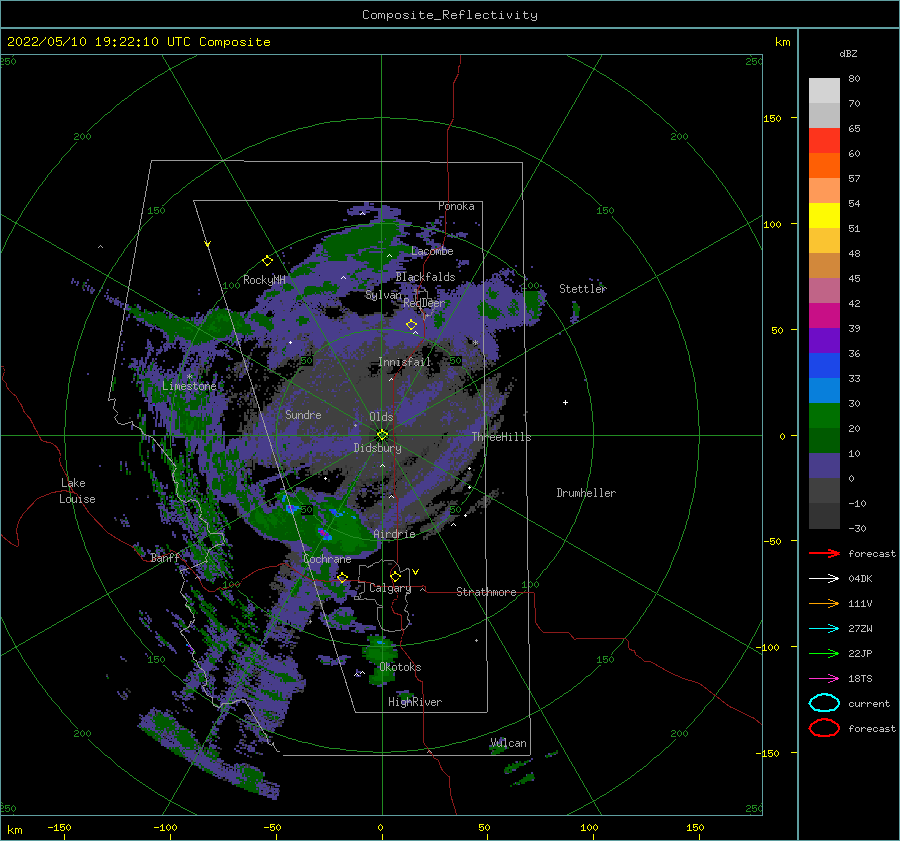Click the current legend label

point(869,704)
